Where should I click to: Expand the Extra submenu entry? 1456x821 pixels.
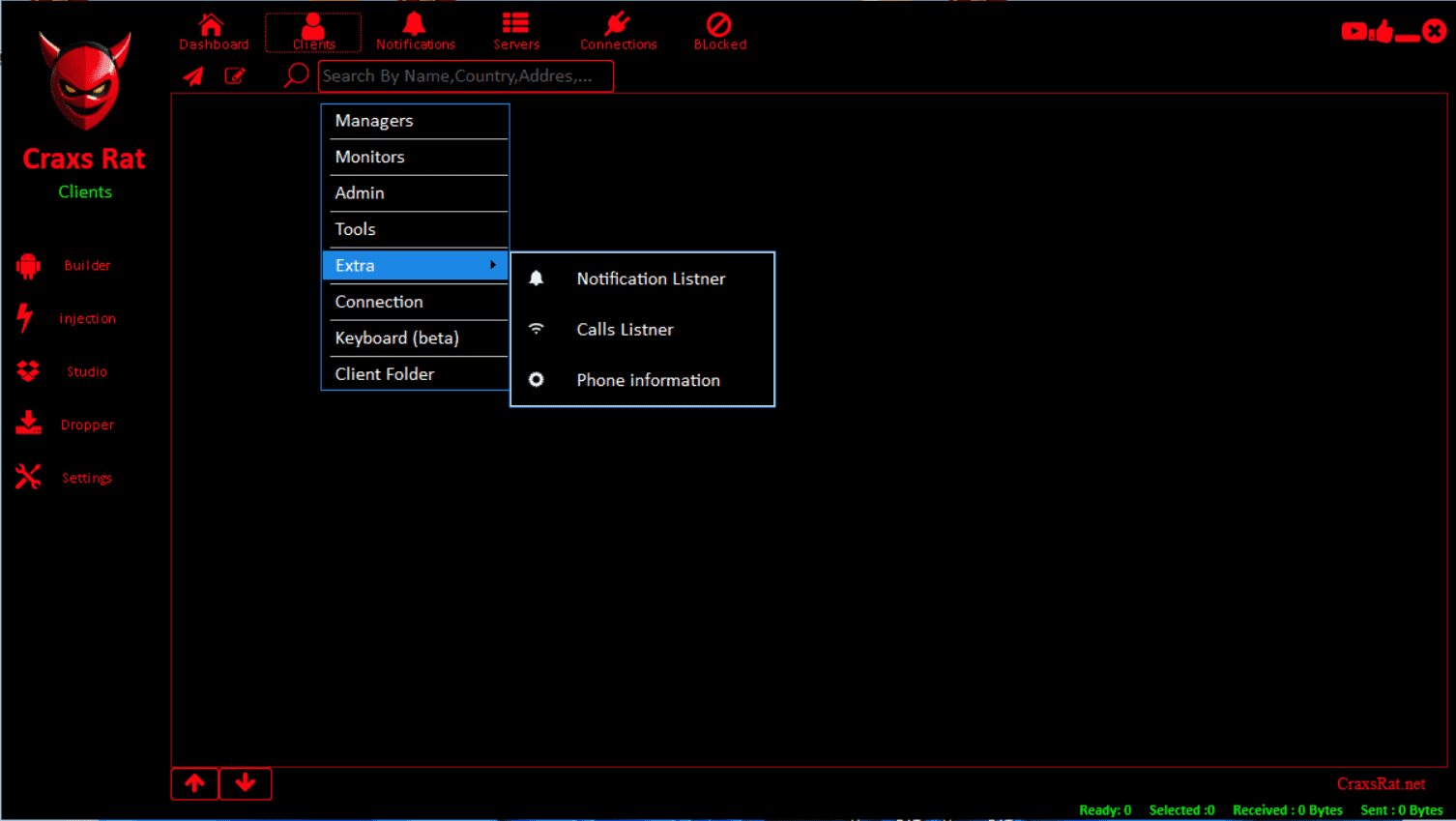pos(415,265)
